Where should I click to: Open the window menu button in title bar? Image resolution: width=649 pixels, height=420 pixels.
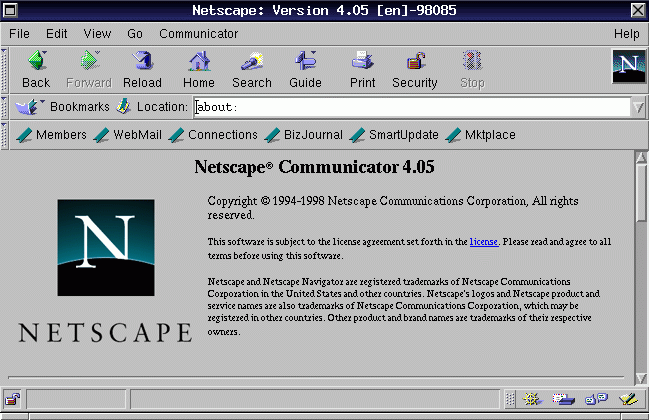(10, 10)
